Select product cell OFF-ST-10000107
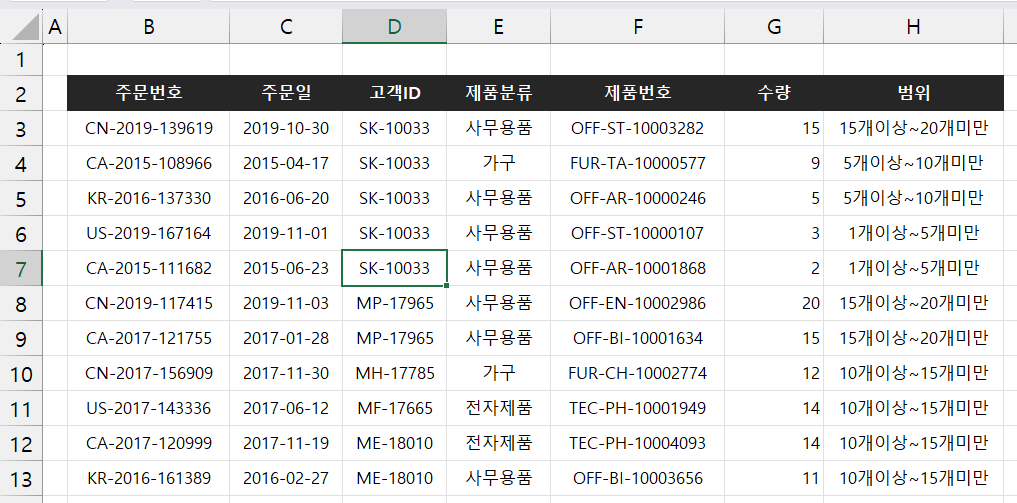 click(x=638, y=233)
